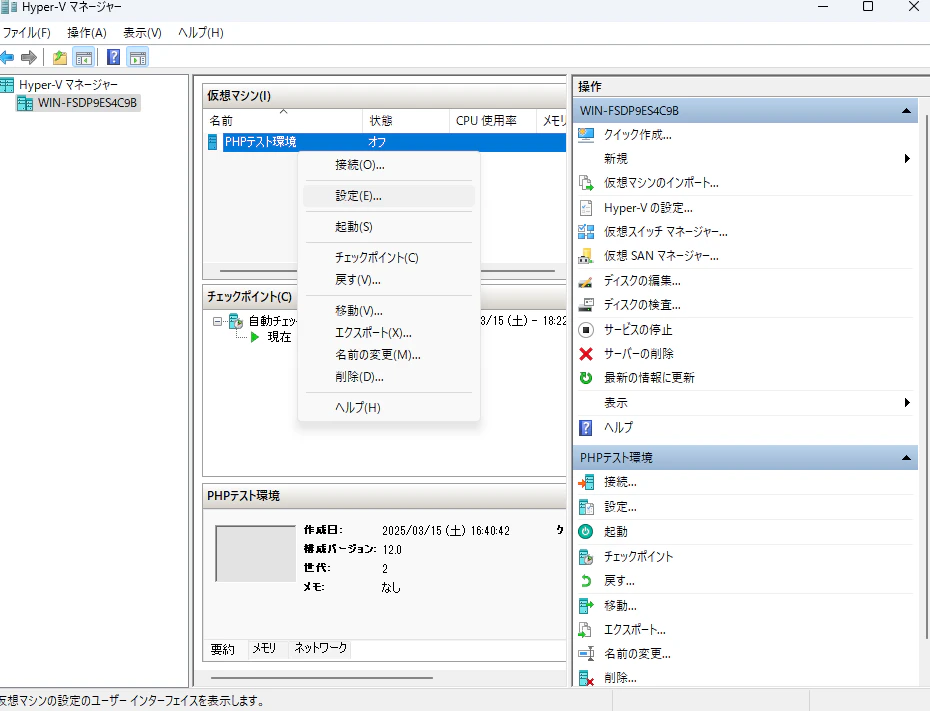Screen dimensions: 930x711
Task: Toggle the console tree toolbar icon
Action: point(84,58)
